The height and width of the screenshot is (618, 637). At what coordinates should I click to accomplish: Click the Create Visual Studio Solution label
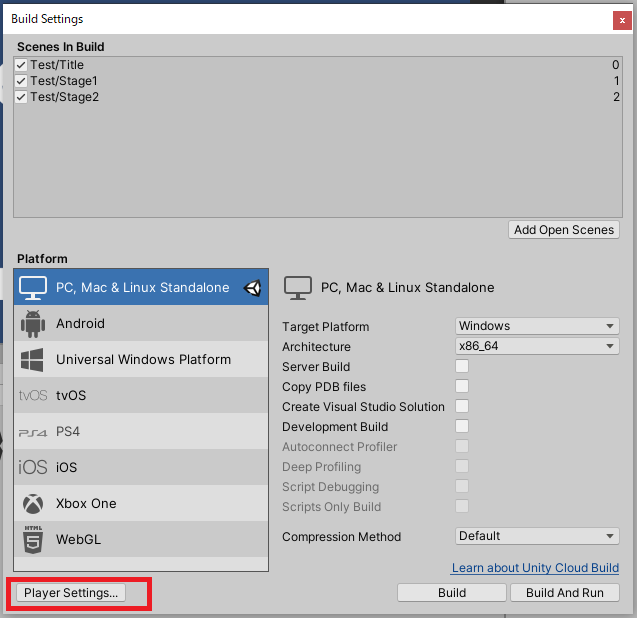click(x=363, y=407)
